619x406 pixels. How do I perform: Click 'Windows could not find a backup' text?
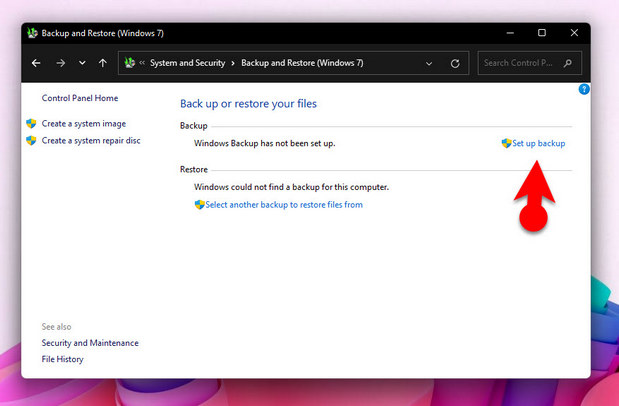click(291, 187)
